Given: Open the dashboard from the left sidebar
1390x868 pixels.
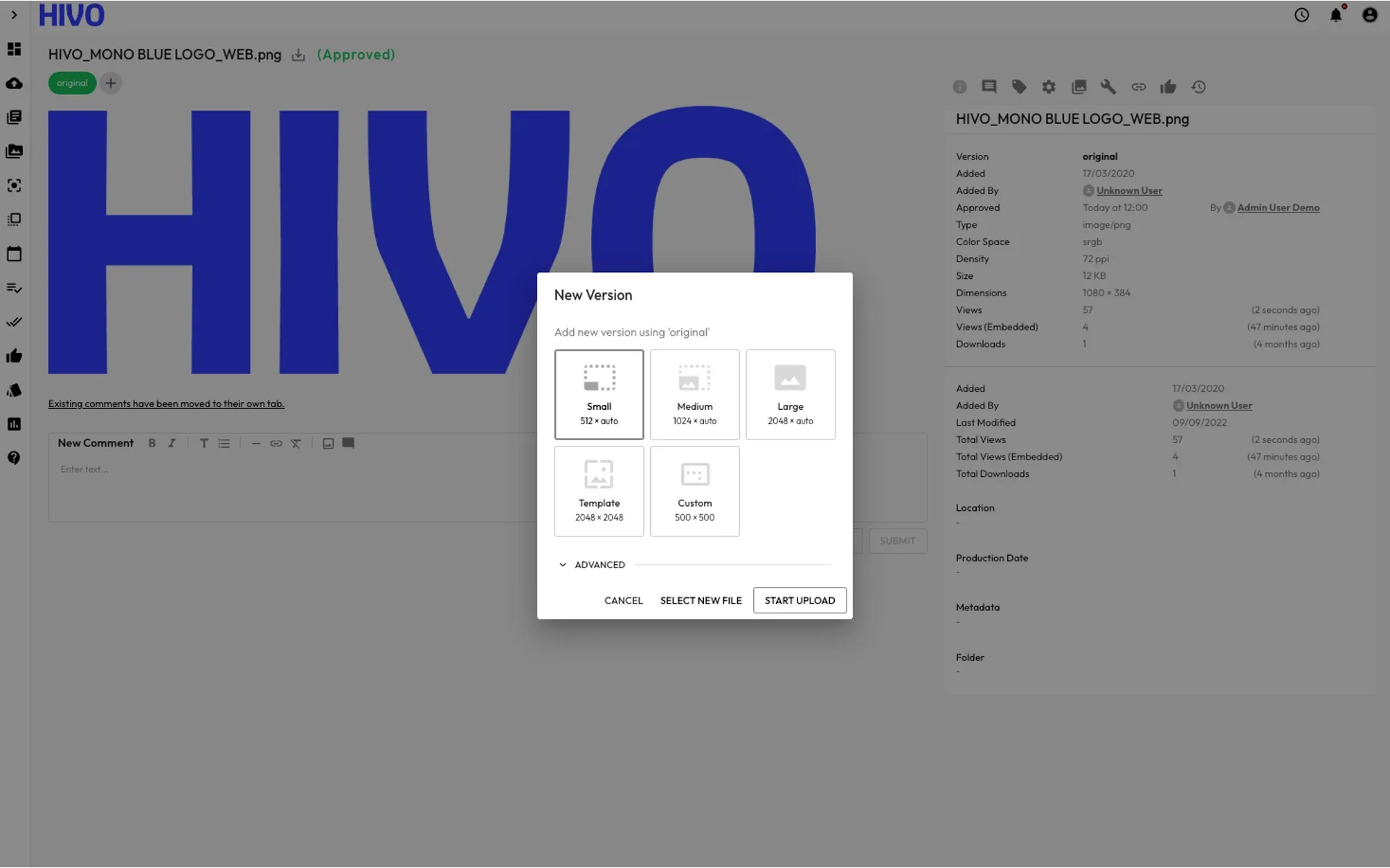Looking at the screenshot, I should tap(14, 49).
